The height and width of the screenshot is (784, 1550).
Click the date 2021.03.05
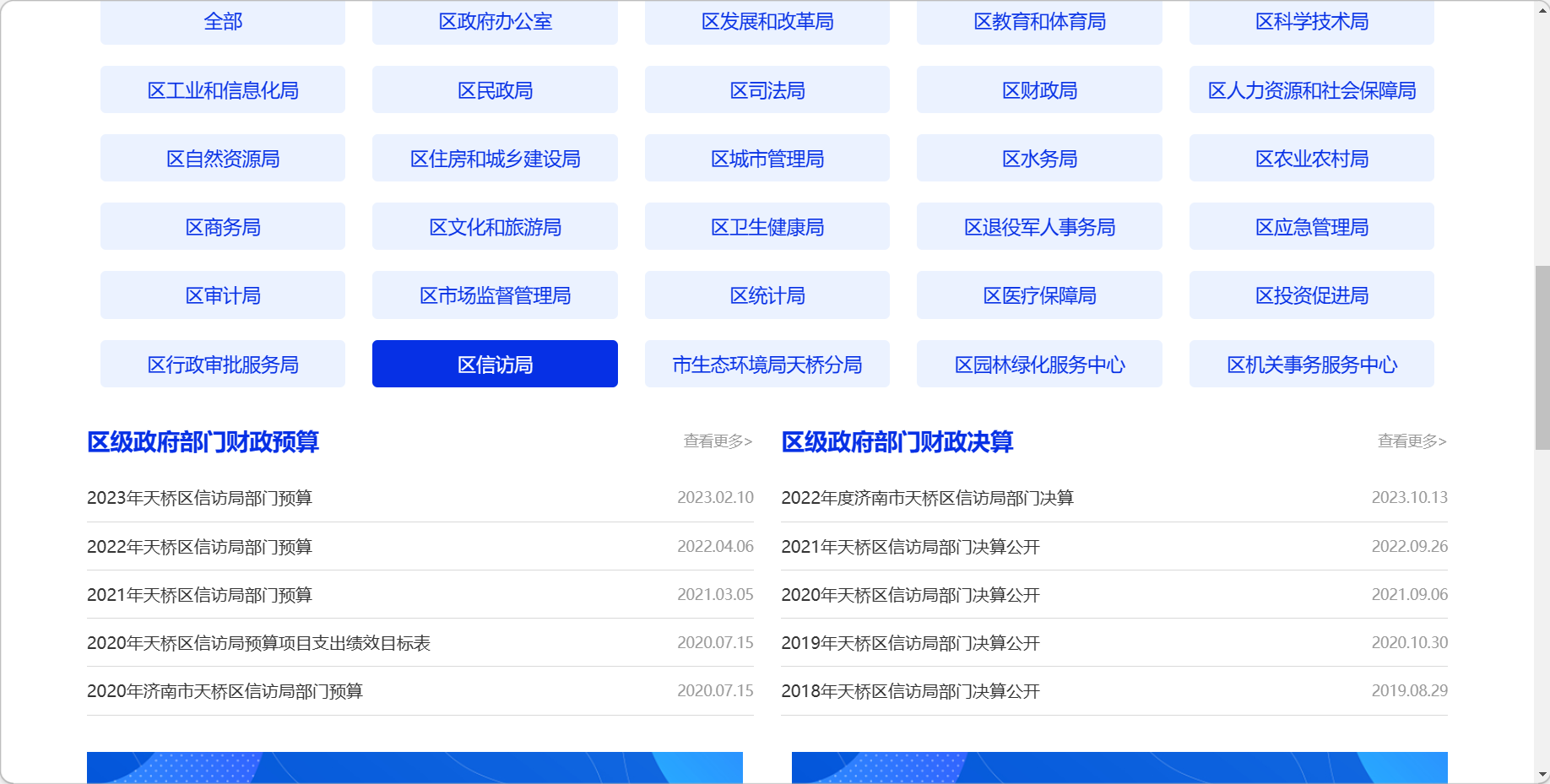tap(715, 594)
